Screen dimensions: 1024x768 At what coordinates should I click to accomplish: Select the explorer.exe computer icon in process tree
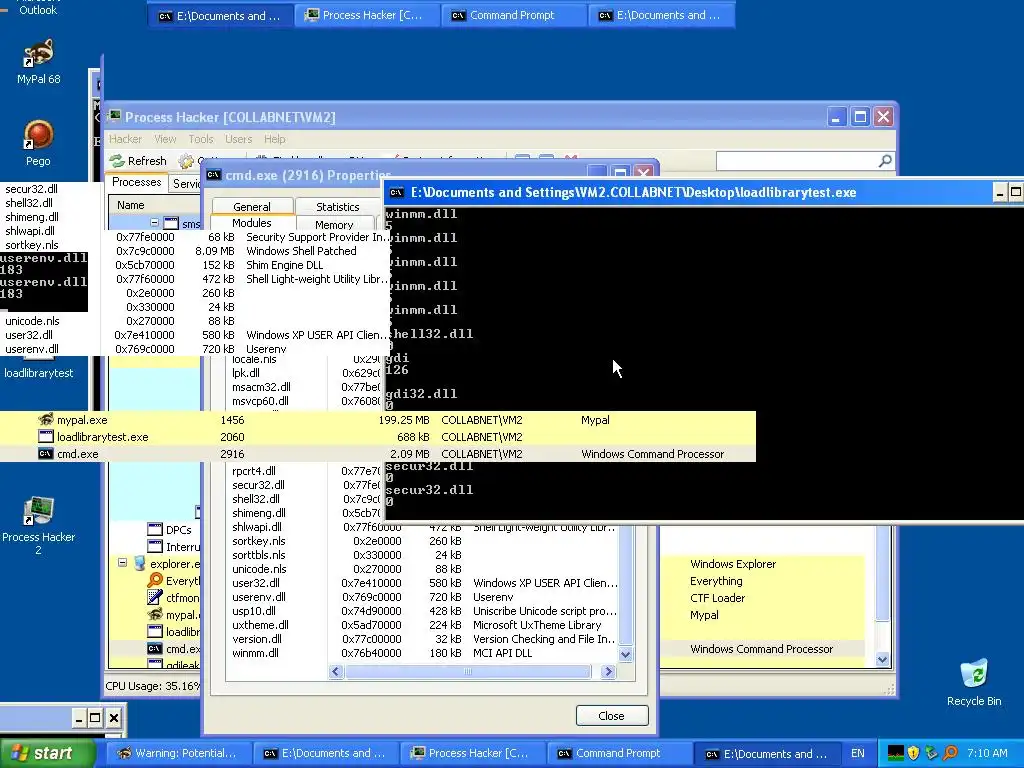[x=140, y=564]
